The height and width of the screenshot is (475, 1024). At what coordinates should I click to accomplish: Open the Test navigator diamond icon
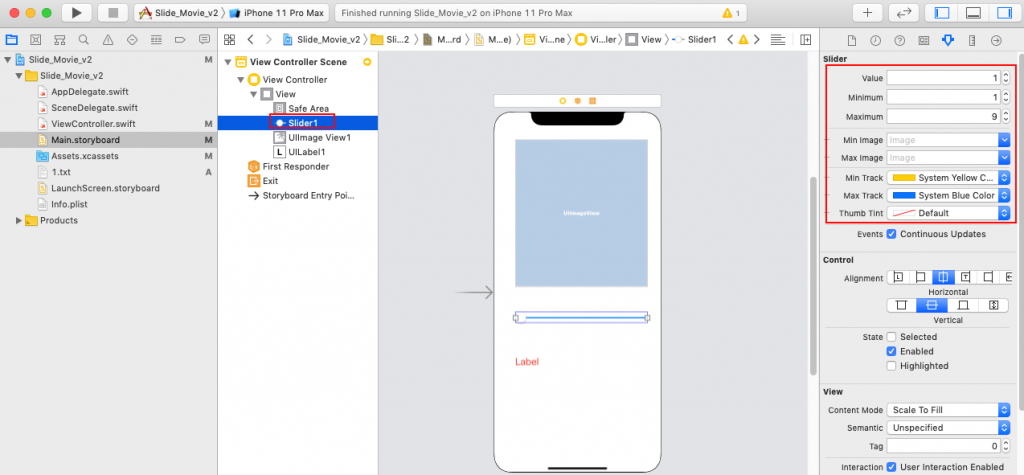tap(132, 39)
